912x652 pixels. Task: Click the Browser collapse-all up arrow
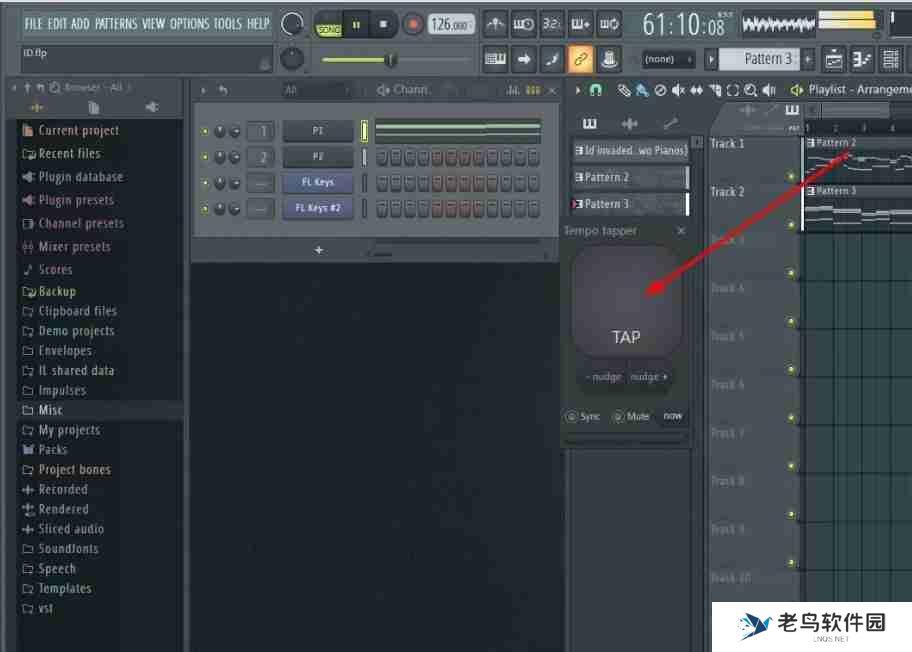coord(27,88)
